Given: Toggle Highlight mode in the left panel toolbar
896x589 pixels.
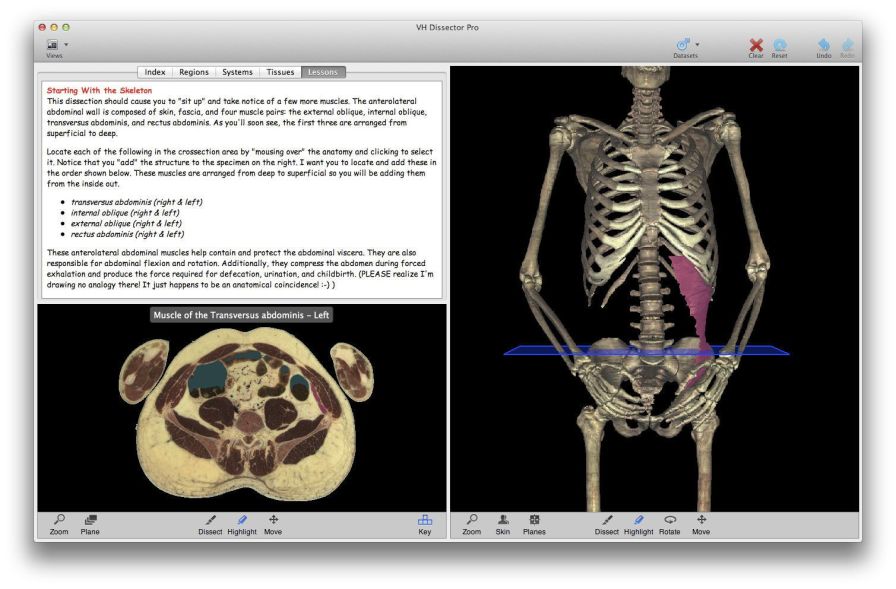Looking at the screenshot, I should [x=242, y=522].
